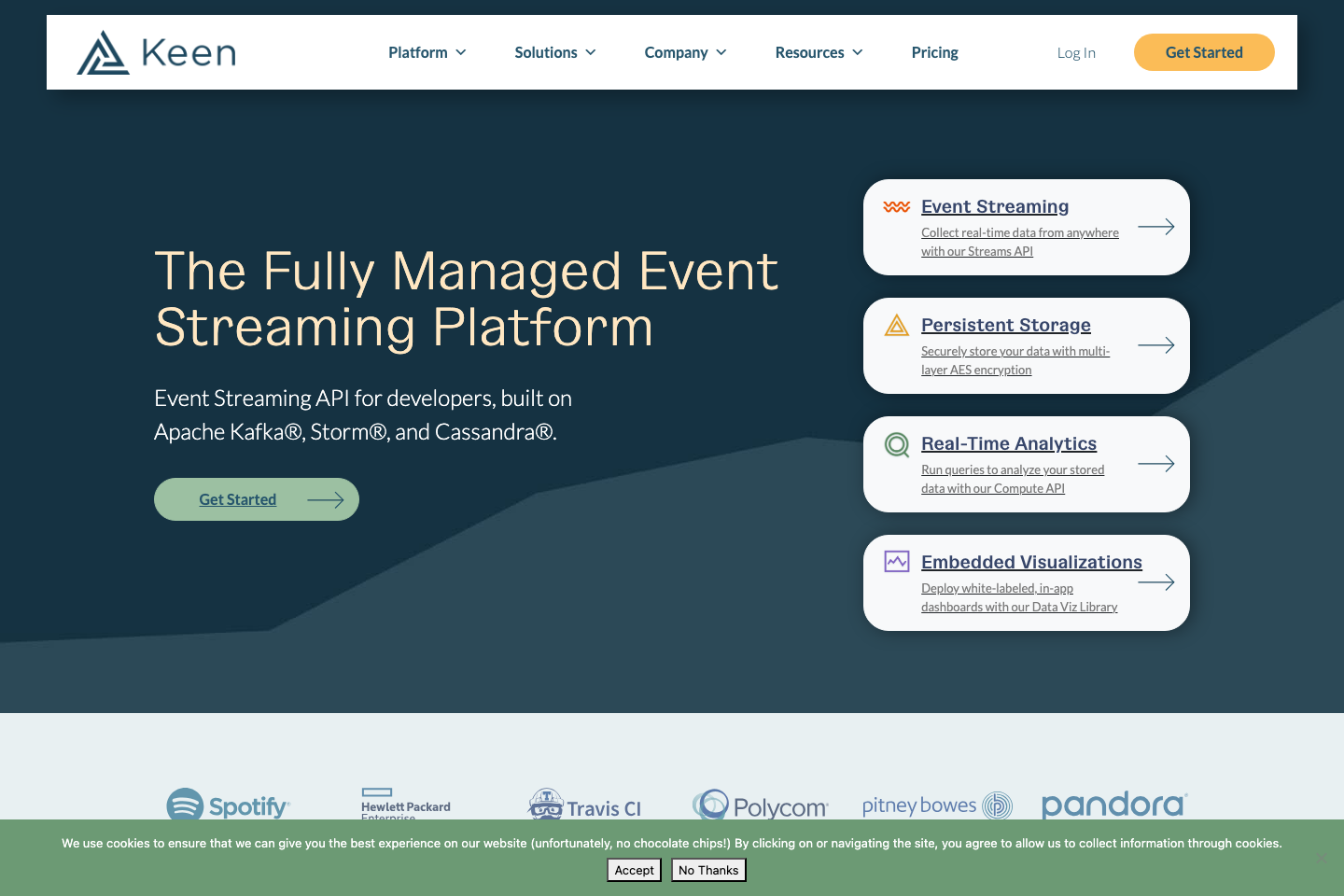
Task: Click the Embedded Visualizations chart icon
Action: click(896, 561)
